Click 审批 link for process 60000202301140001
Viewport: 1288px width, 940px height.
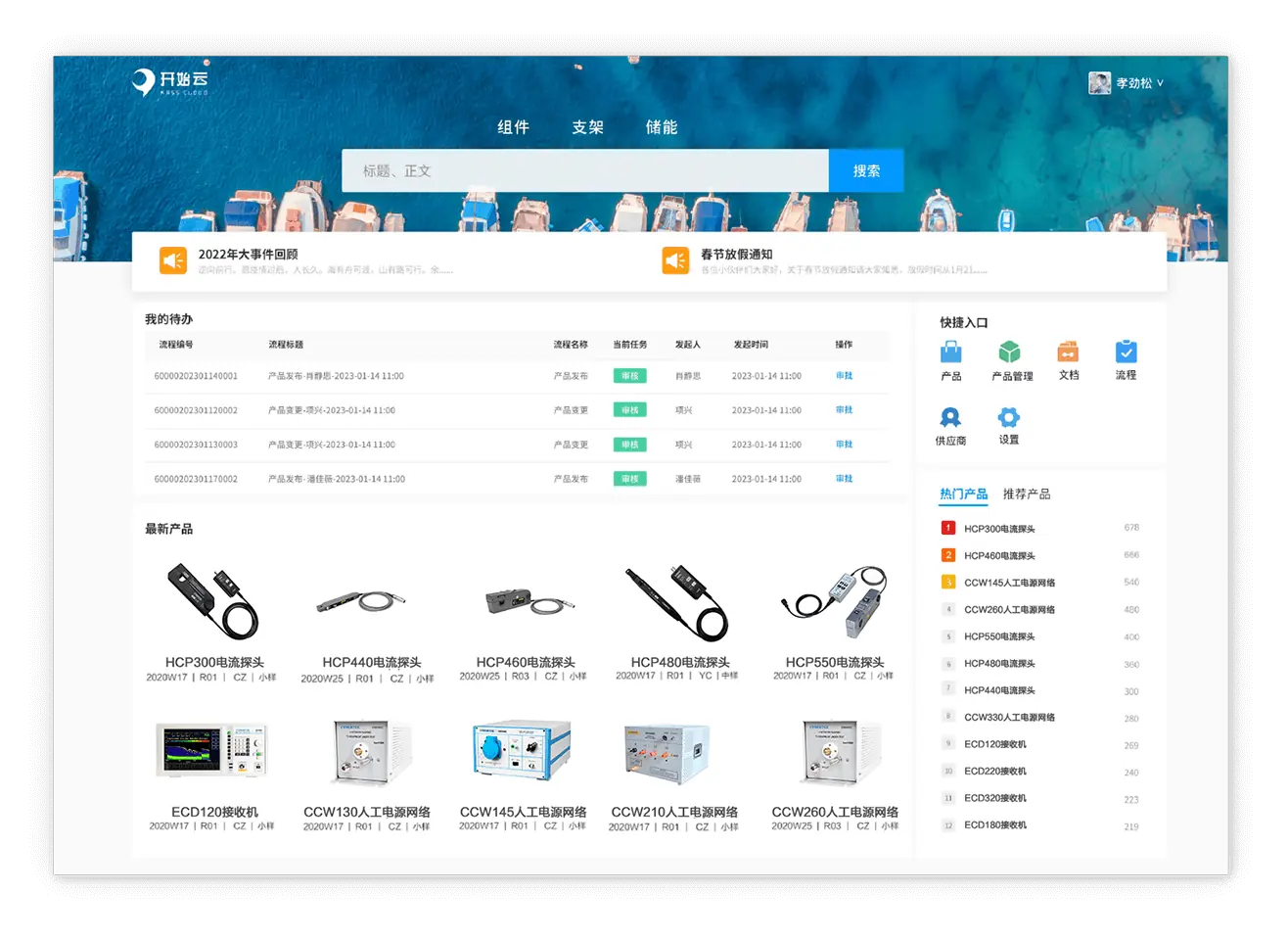(x=844, y=376)
